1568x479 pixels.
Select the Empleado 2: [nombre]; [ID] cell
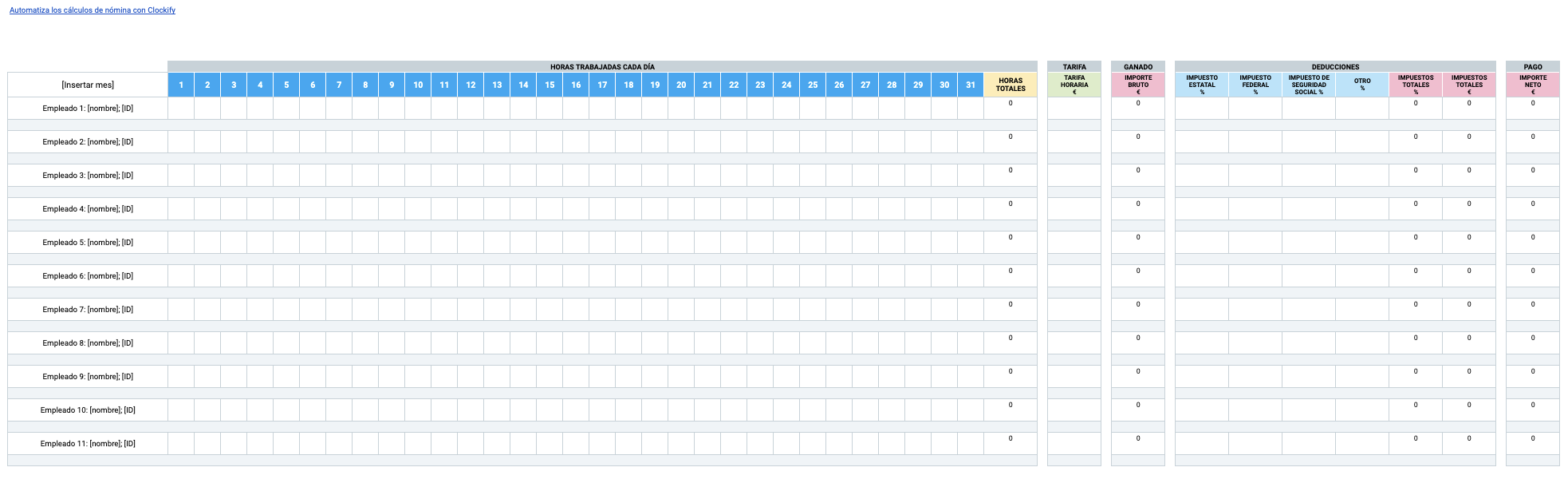click(x=88, y=142)
